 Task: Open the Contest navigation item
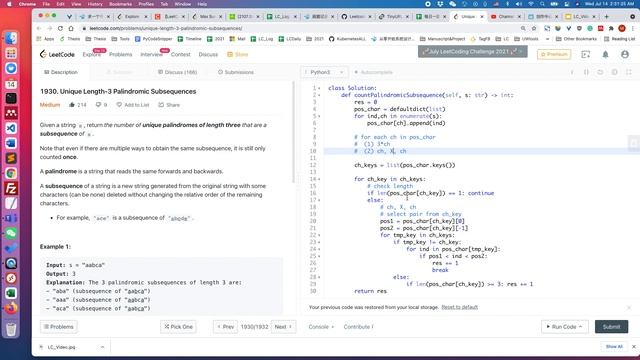180,54
